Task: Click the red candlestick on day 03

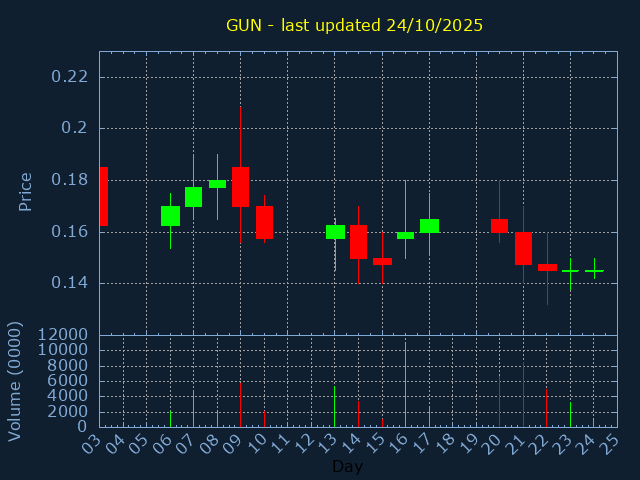Action: pos(103,196)
